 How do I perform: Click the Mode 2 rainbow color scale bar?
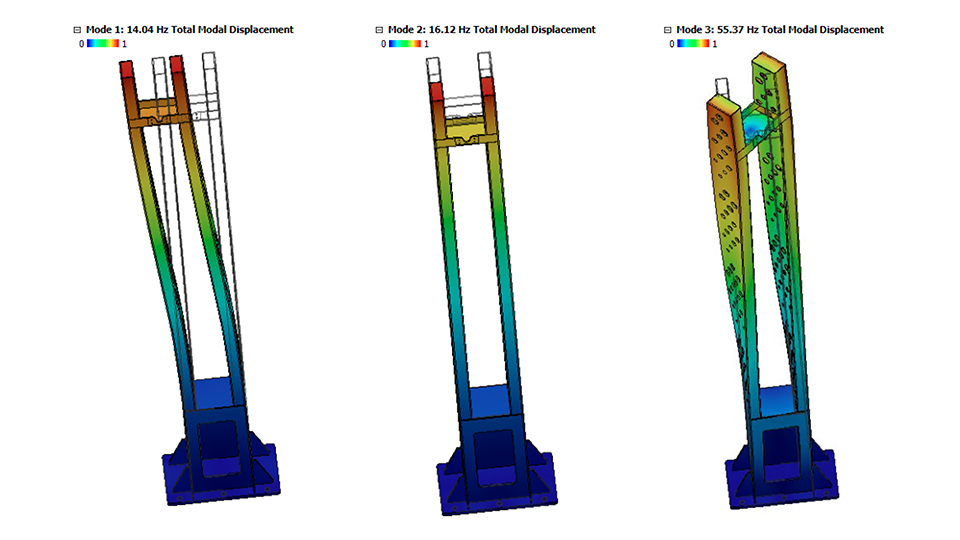tap(405, 44)
